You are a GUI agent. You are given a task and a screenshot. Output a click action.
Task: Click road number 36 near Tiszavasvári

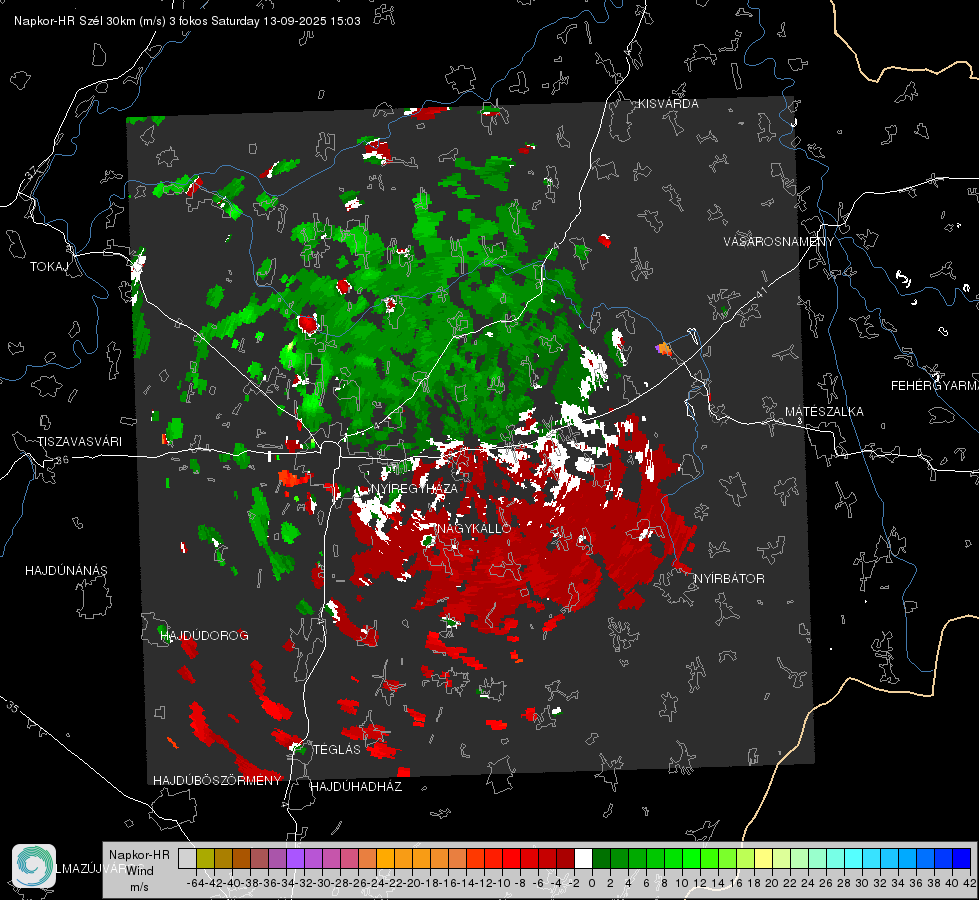(62, 460)
